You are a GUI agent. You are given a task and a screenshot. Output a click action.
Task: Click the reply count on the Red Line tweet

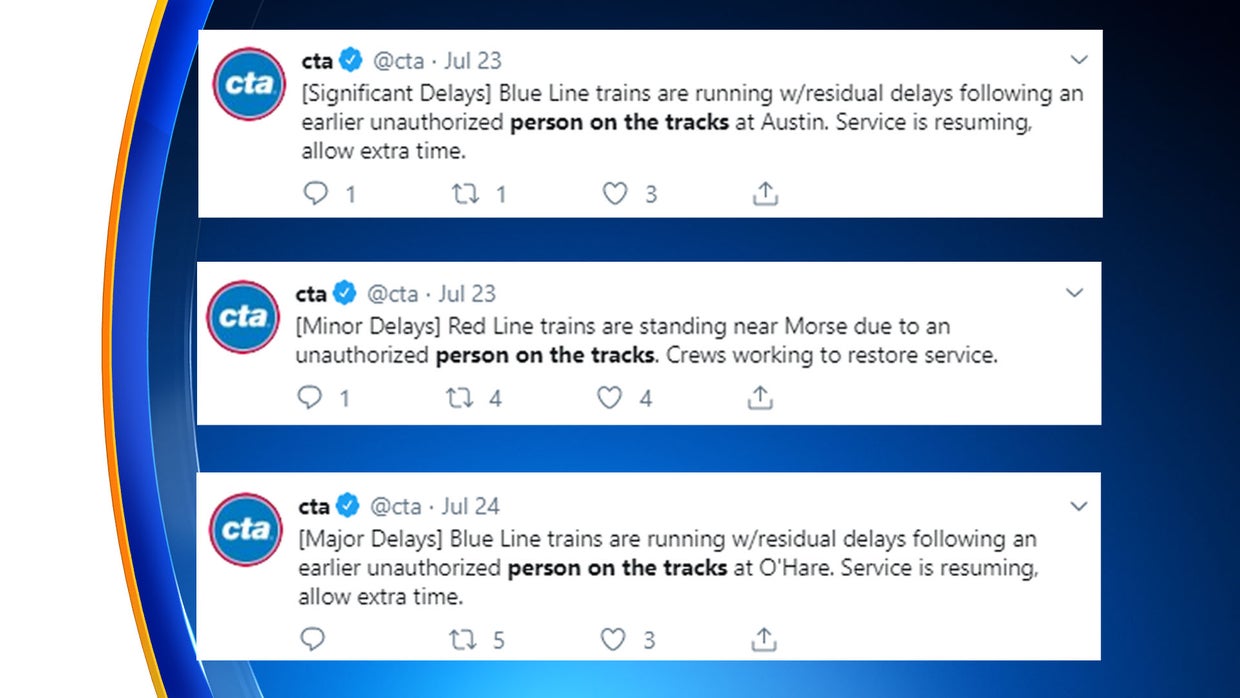coord(345,397)
